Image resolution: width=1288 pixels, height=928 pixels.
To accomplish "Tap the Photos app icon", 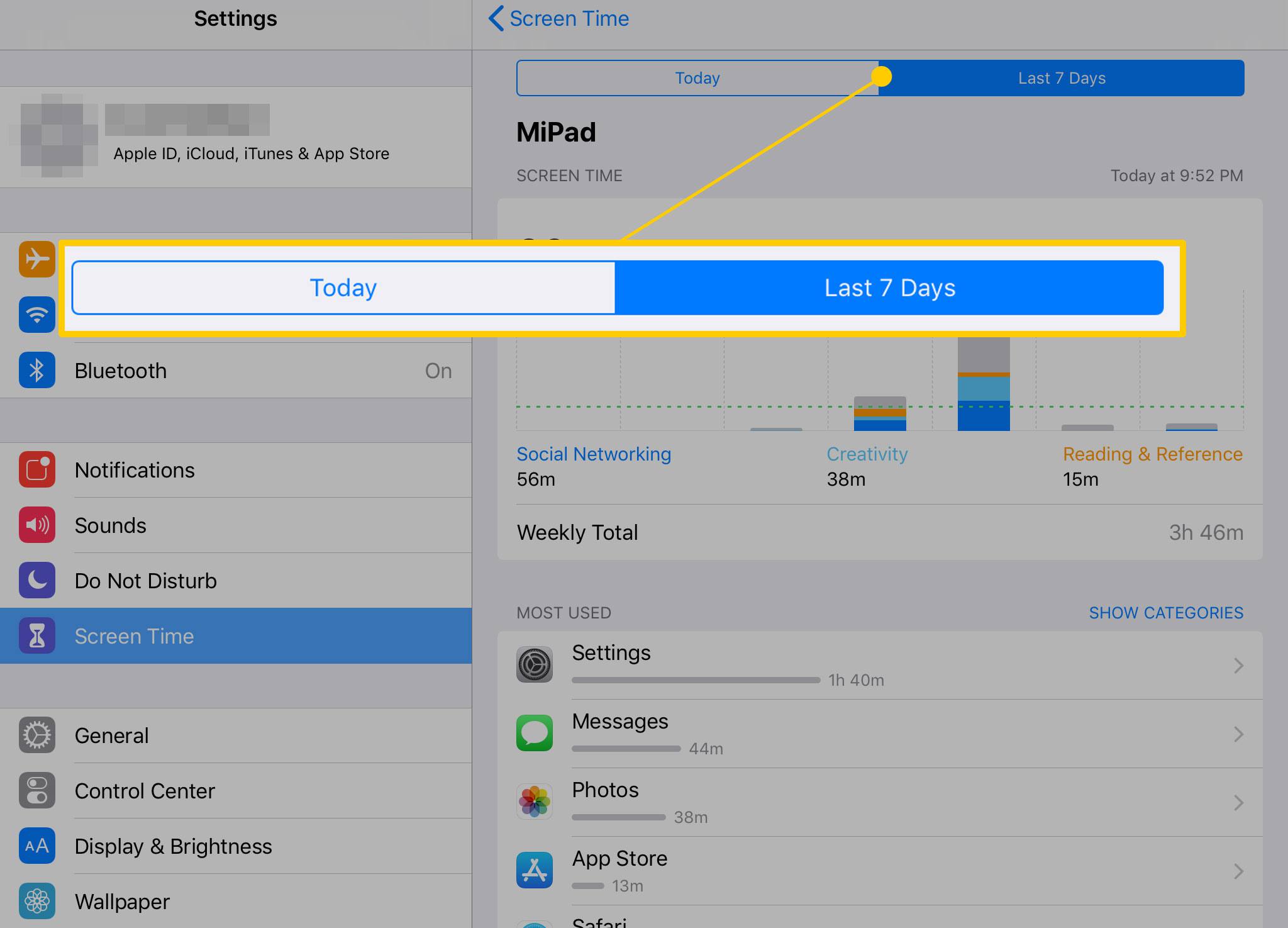I will [x=535, y=801].
